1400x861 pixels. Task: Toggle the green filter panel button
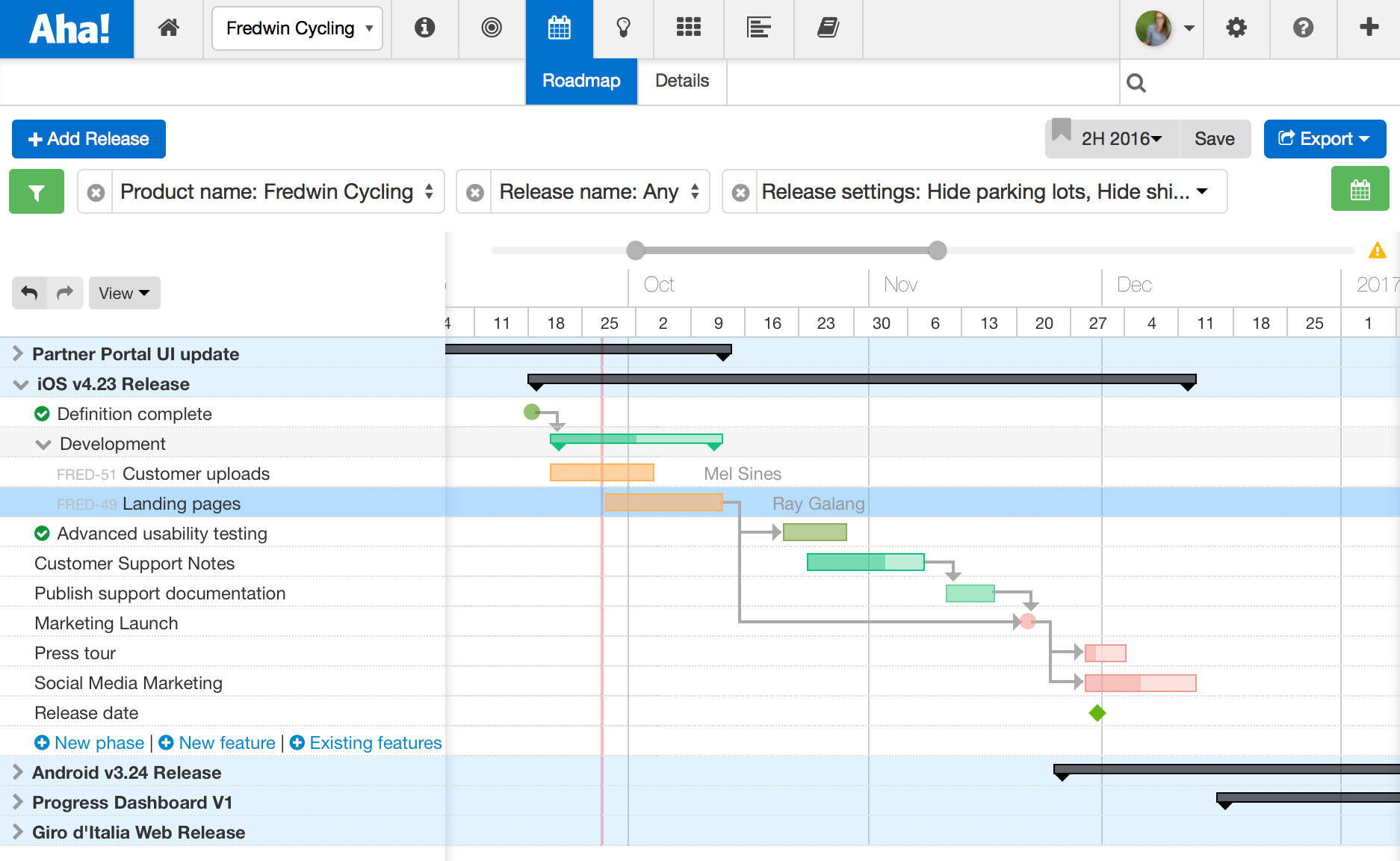tap(36, 191)
